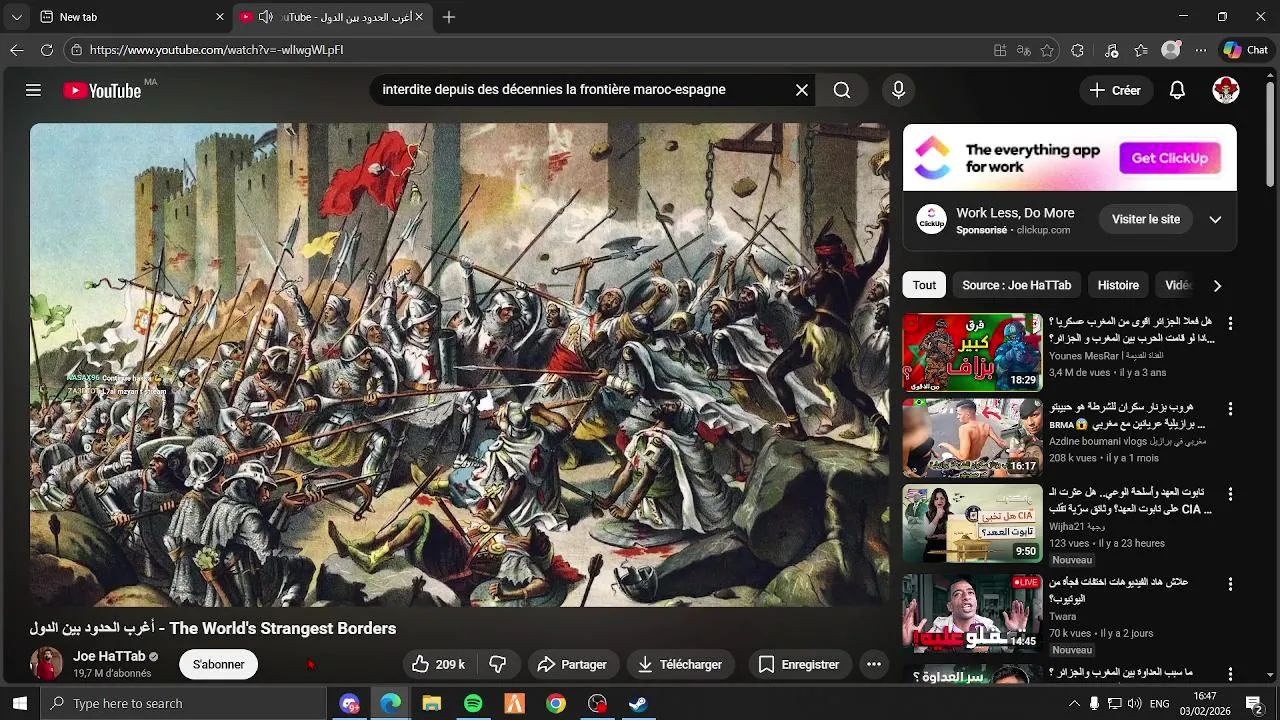Open more actions ellipsis below video
This screenshot has height=720, width=1280.
click(874, 664)
